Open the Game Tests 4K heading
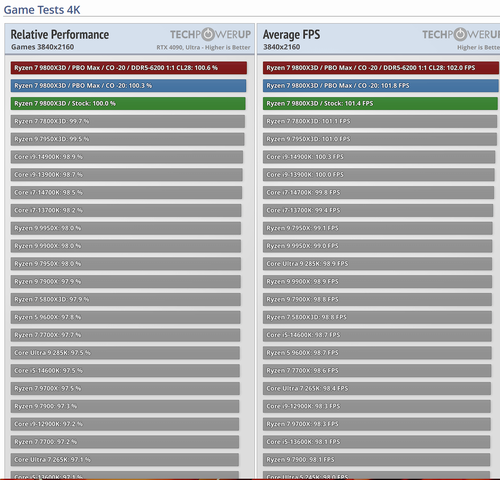The height and width of the screenshot is (480, 500). 42,10
